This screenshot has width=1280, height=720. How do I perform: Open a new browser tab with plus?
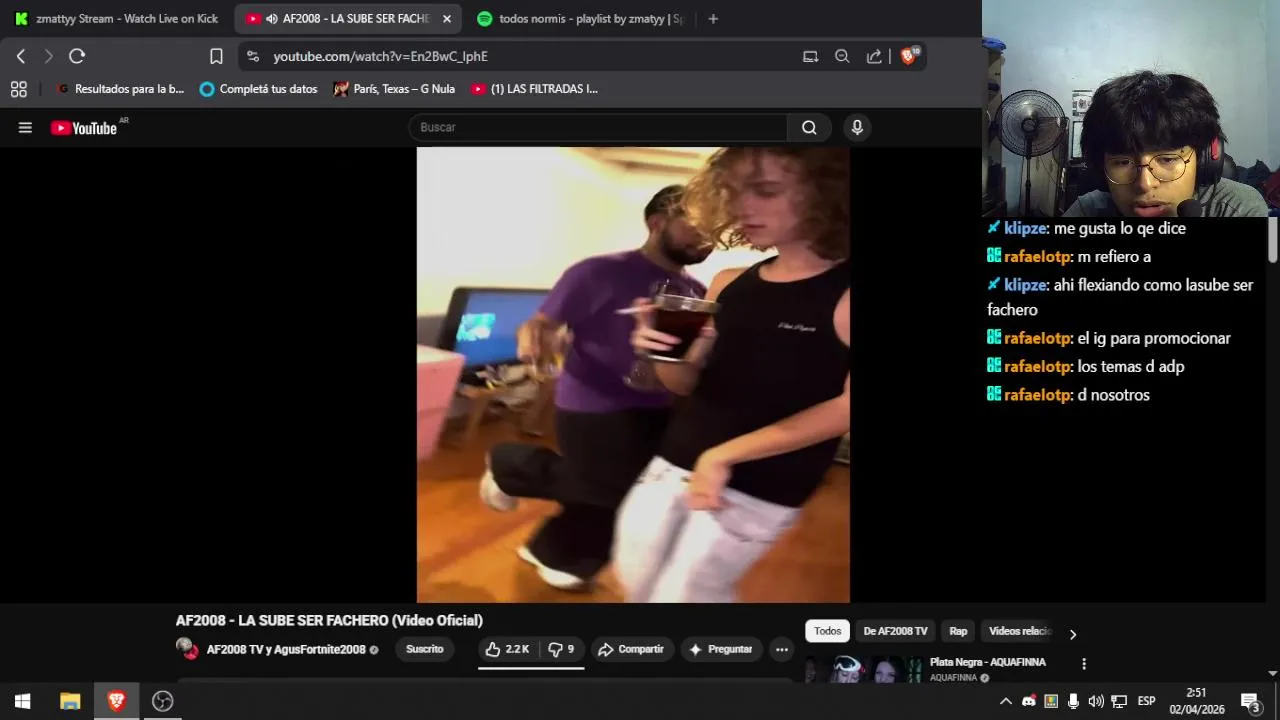(x=713, y=18)
